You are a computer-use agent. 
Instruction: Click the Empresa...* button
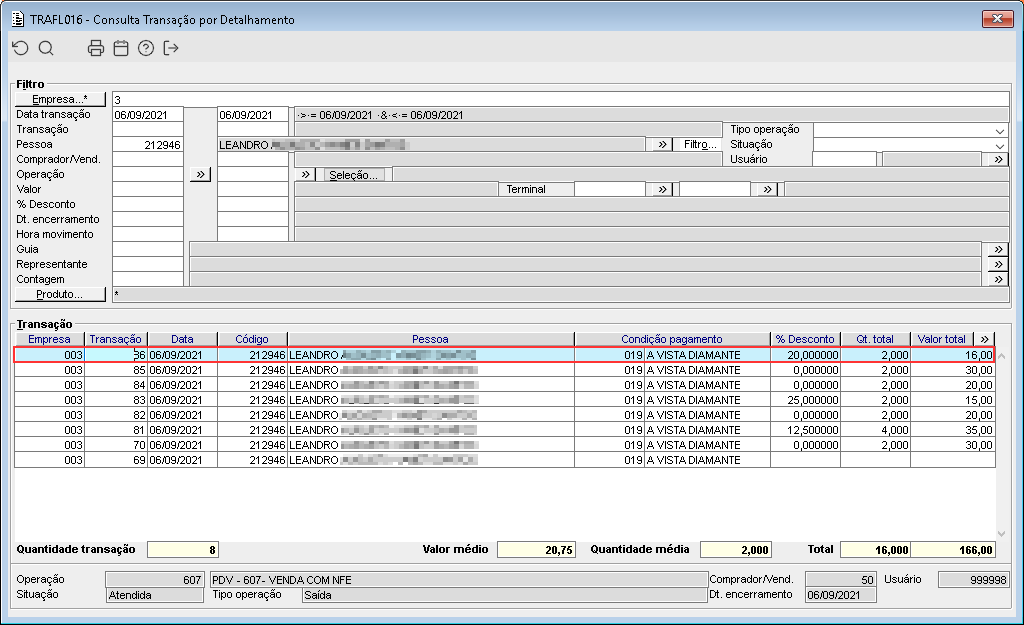(60, 99)
